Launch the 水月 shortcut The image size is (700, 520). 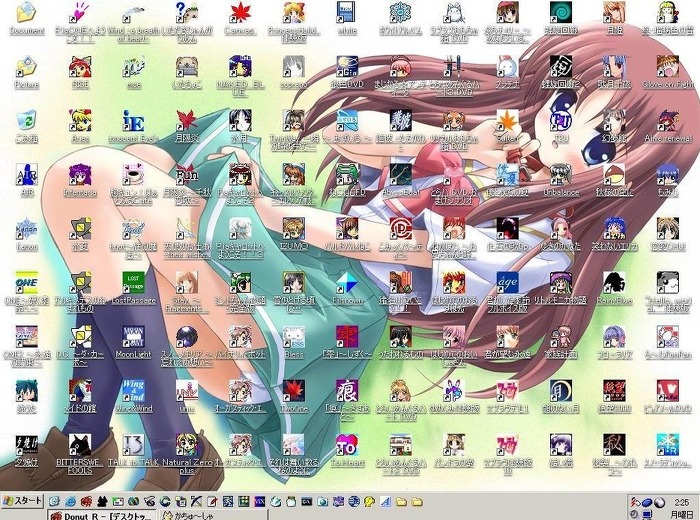click(x=240, y=121)
